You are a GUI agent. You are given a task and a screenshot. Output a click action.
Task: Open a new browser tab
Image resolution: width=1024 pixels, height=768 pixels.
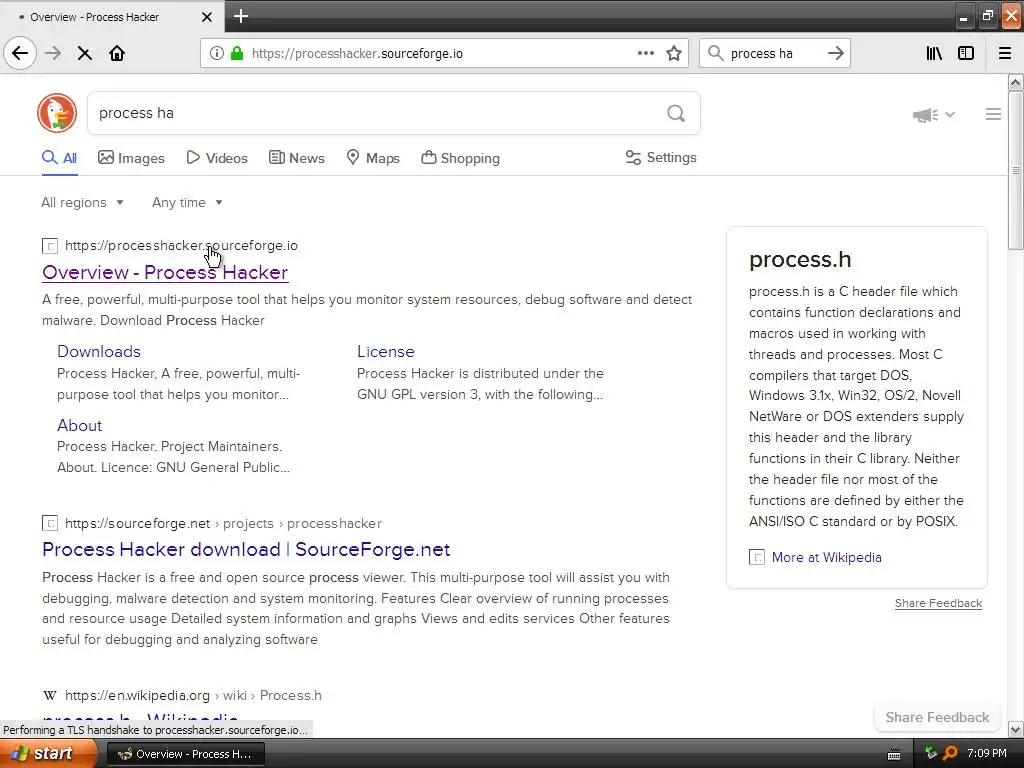pyautogui.click(x=241, y=16)
